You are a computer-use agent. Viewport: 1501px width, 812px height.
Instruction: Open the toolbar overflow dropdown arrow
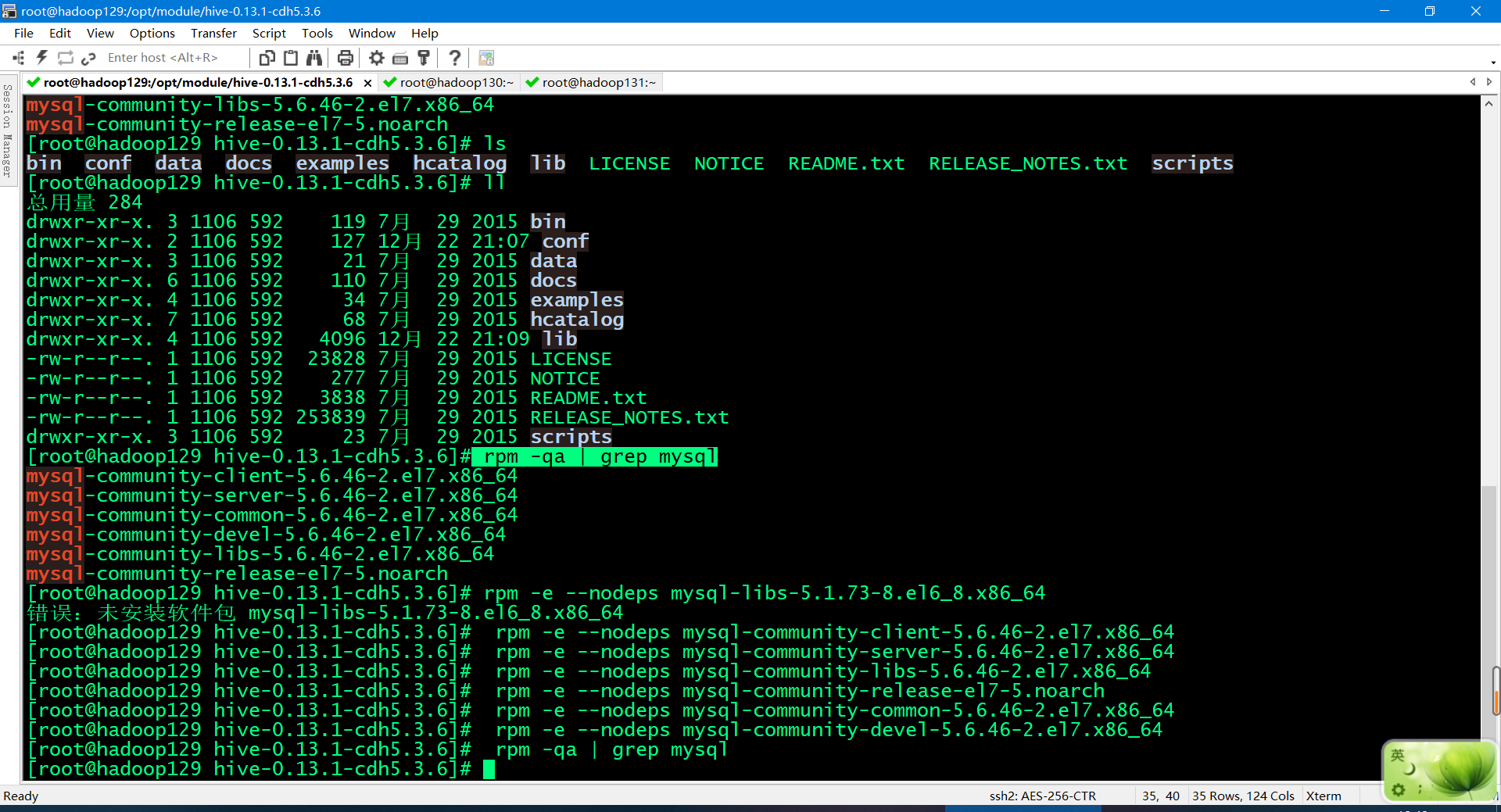pyautogui.click(x=1493, y=62)
